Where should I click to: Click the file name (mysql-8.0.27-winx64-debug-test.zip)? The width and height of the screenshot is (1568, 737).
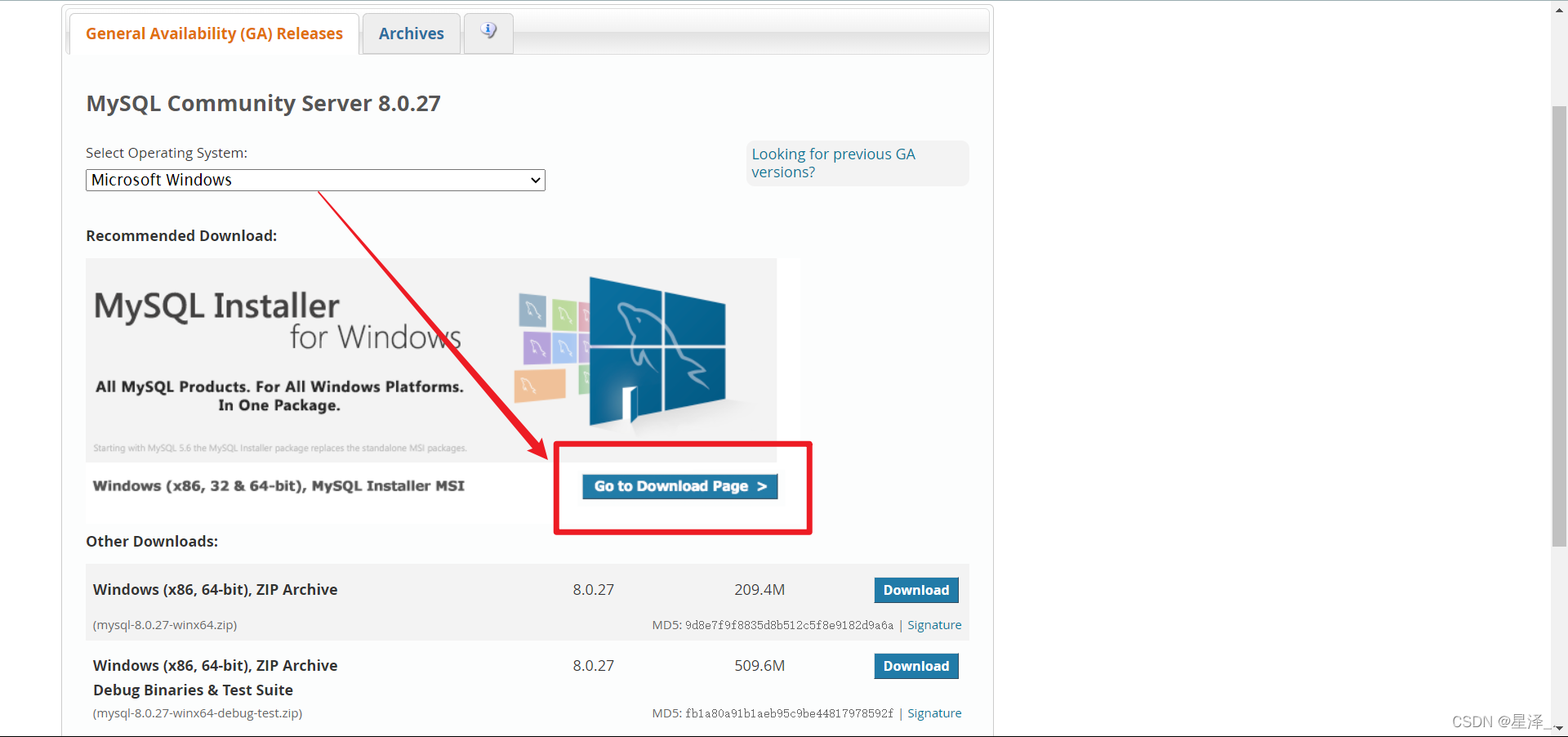(x=198, y=713)
